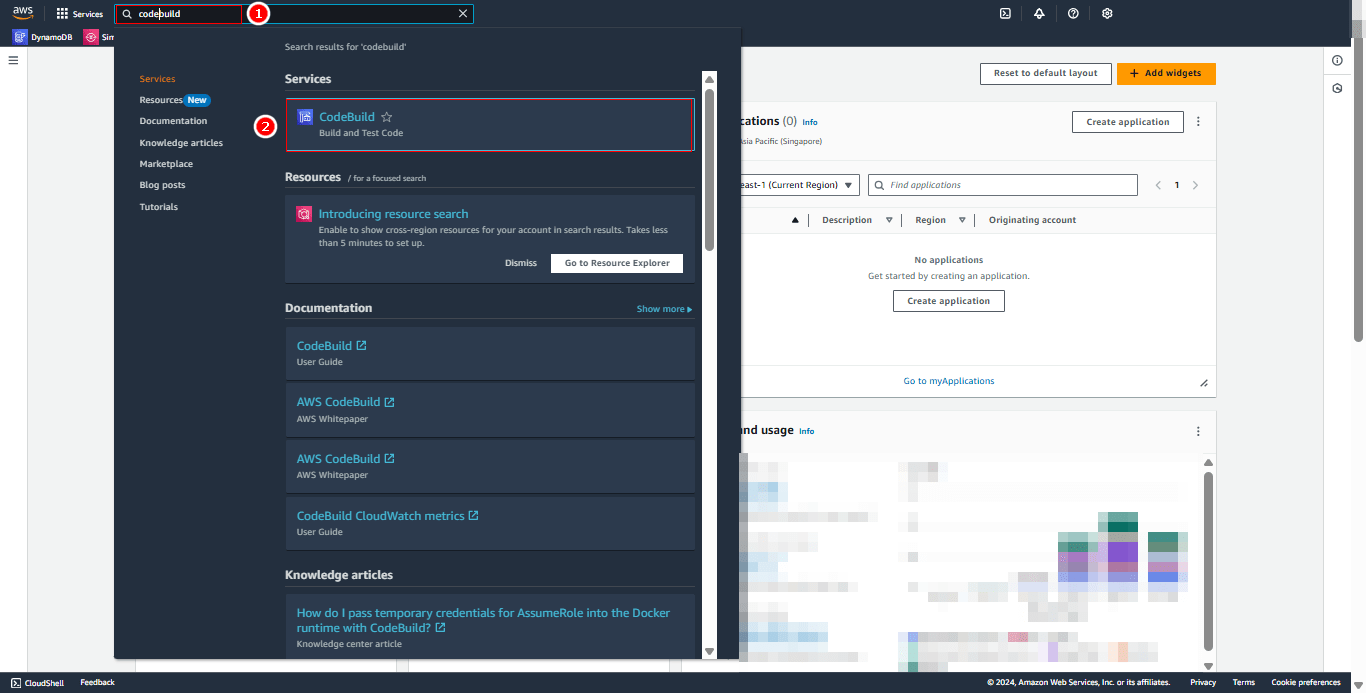Image resolution: width=1366 pixels, height=693 pixels.
Task: Click Info link beside Cost and usage
Action: tap(806, 431)
